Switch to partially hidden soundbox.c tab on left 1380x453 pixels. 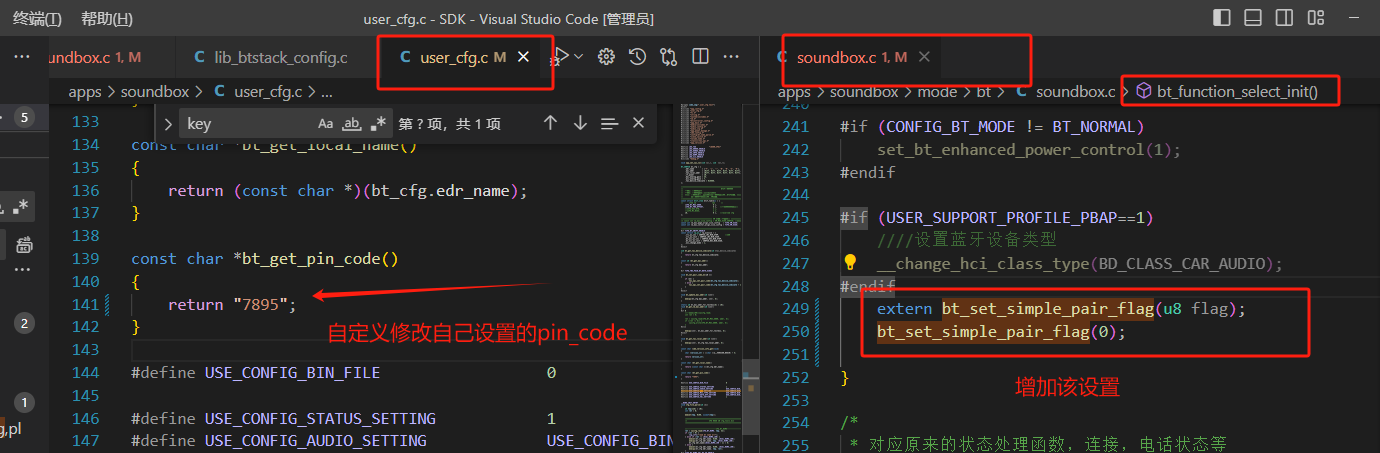[95, 57]
